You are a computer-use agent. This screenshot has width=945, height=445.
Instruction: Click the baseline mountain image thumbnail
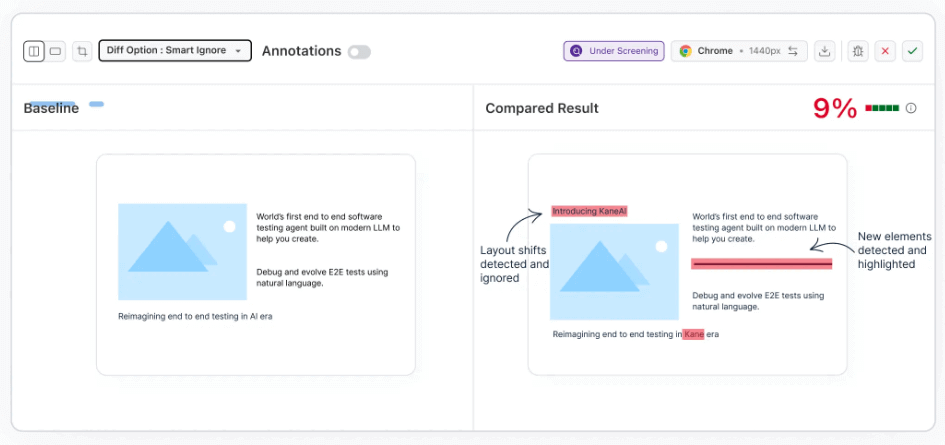click(182, 252)
